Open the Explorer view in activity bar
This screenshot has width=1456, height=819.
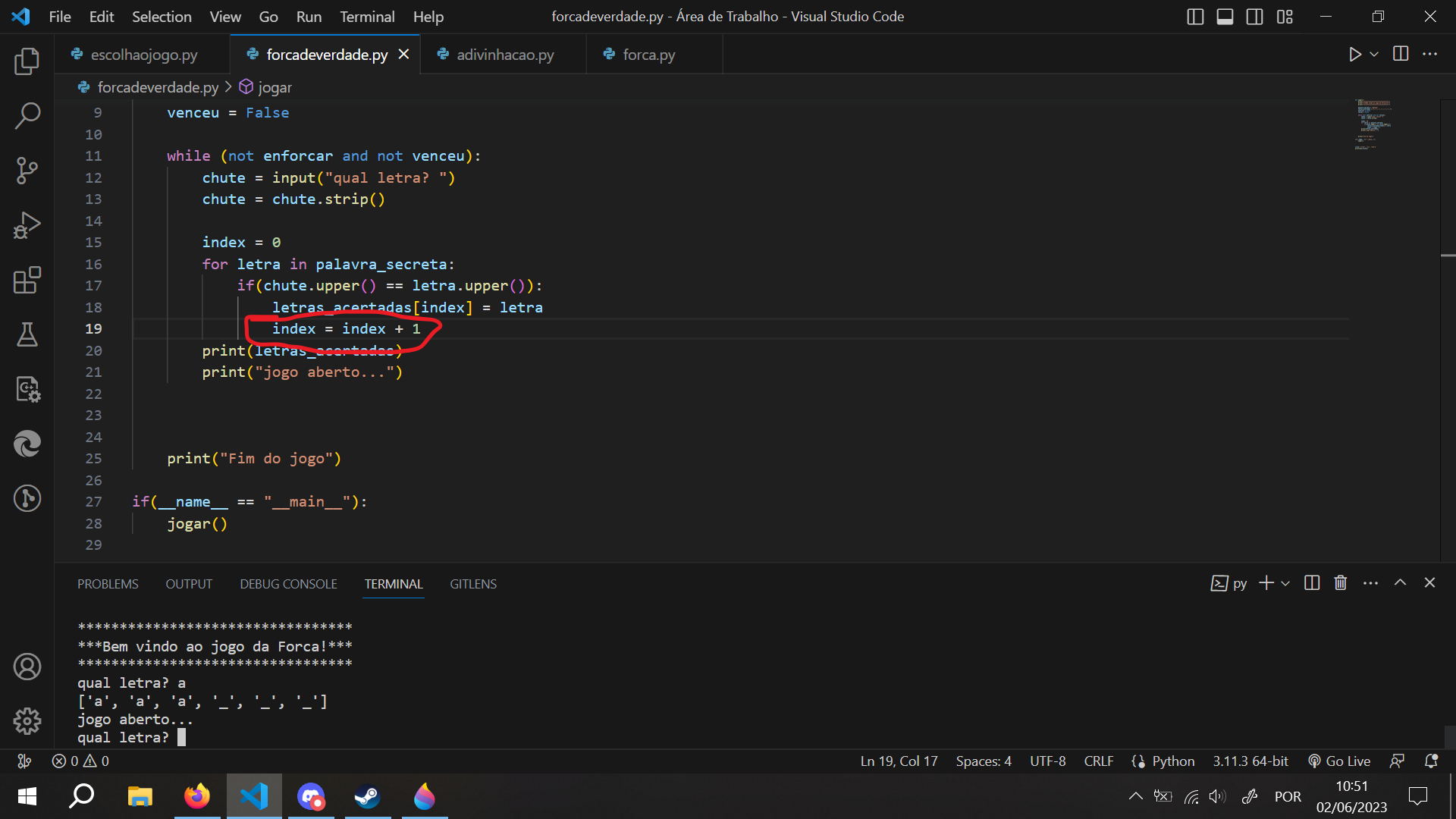point(27,61)
